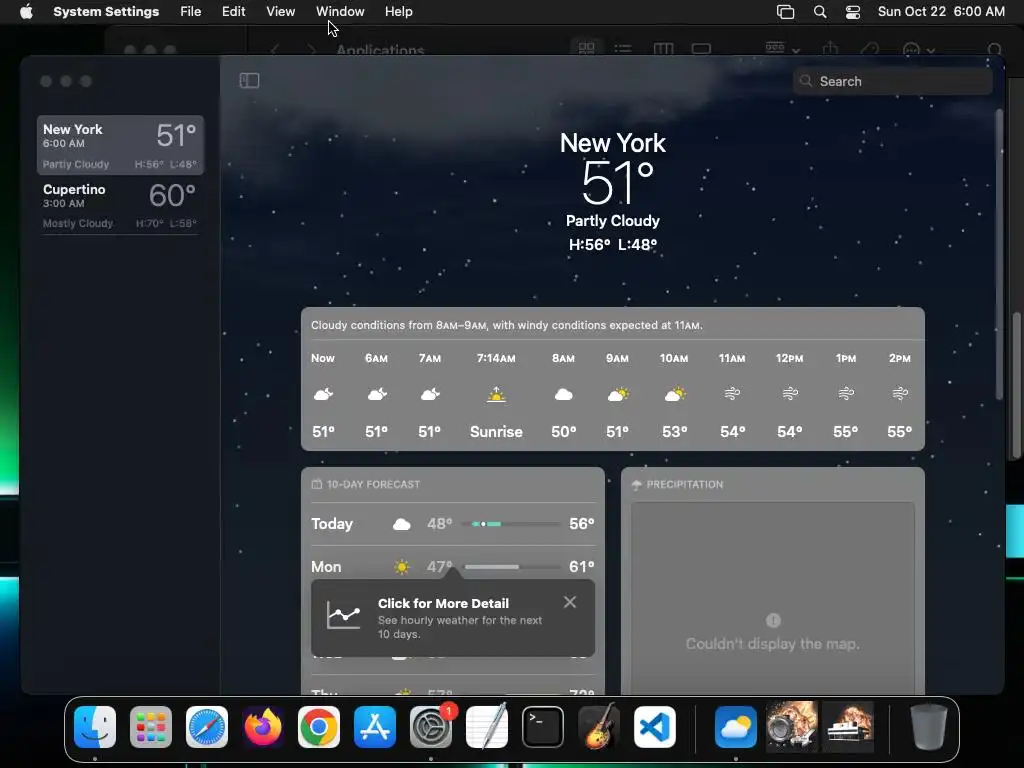Open the Apple menu

(x=26, y=11)
